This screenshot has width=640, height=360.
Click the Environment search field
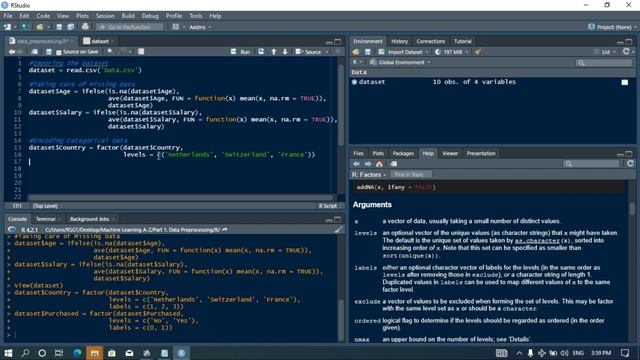[x=604, y=62]
